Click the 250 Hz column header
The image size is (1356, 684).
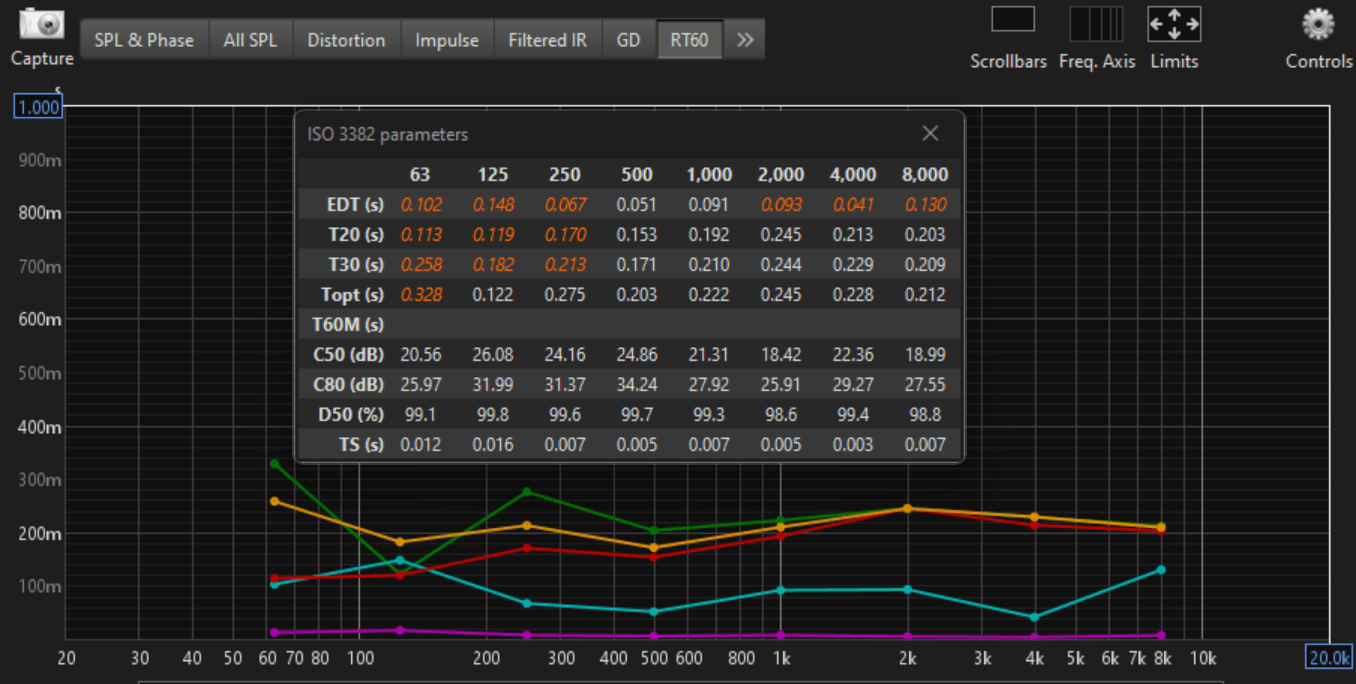tap(565, 174)
